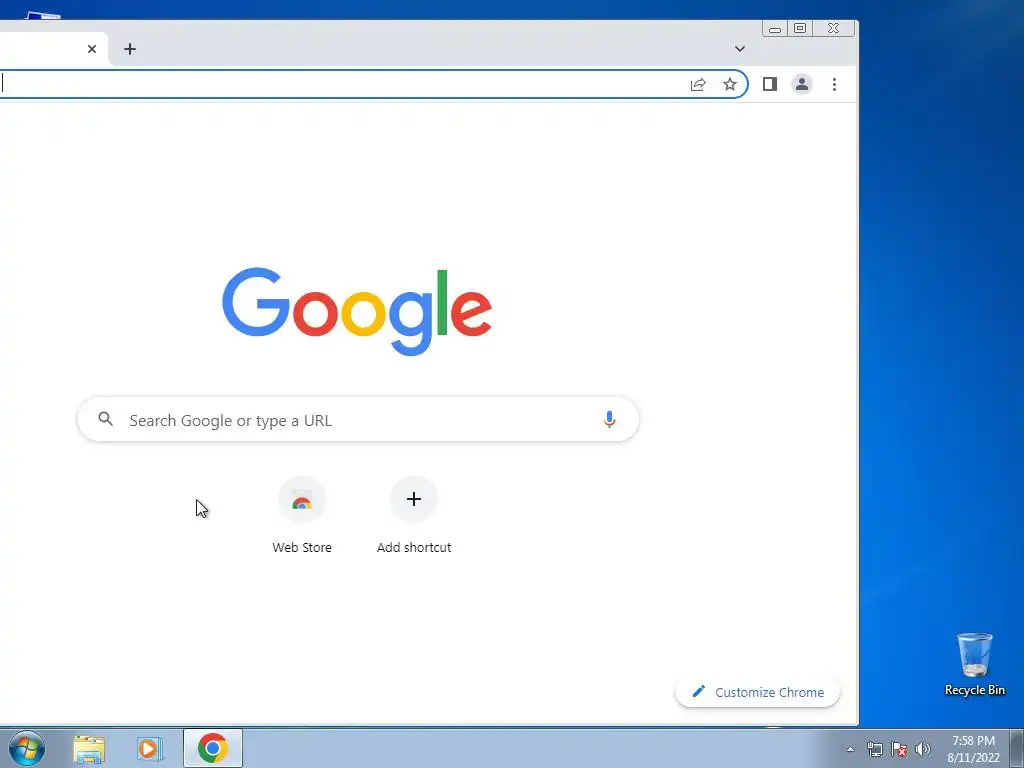
Task: Maximize the Chrome window
Action: tap(799, 28)
